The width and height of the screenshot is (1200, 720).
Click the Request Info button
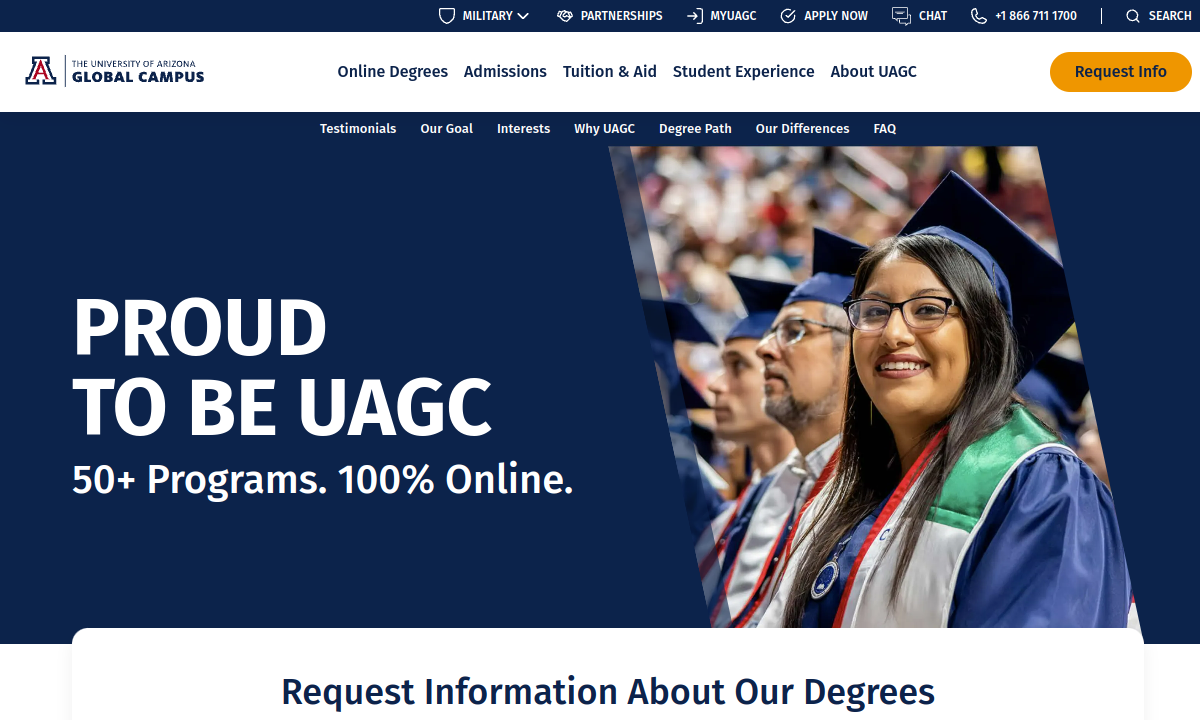(x=1121, y=72)
